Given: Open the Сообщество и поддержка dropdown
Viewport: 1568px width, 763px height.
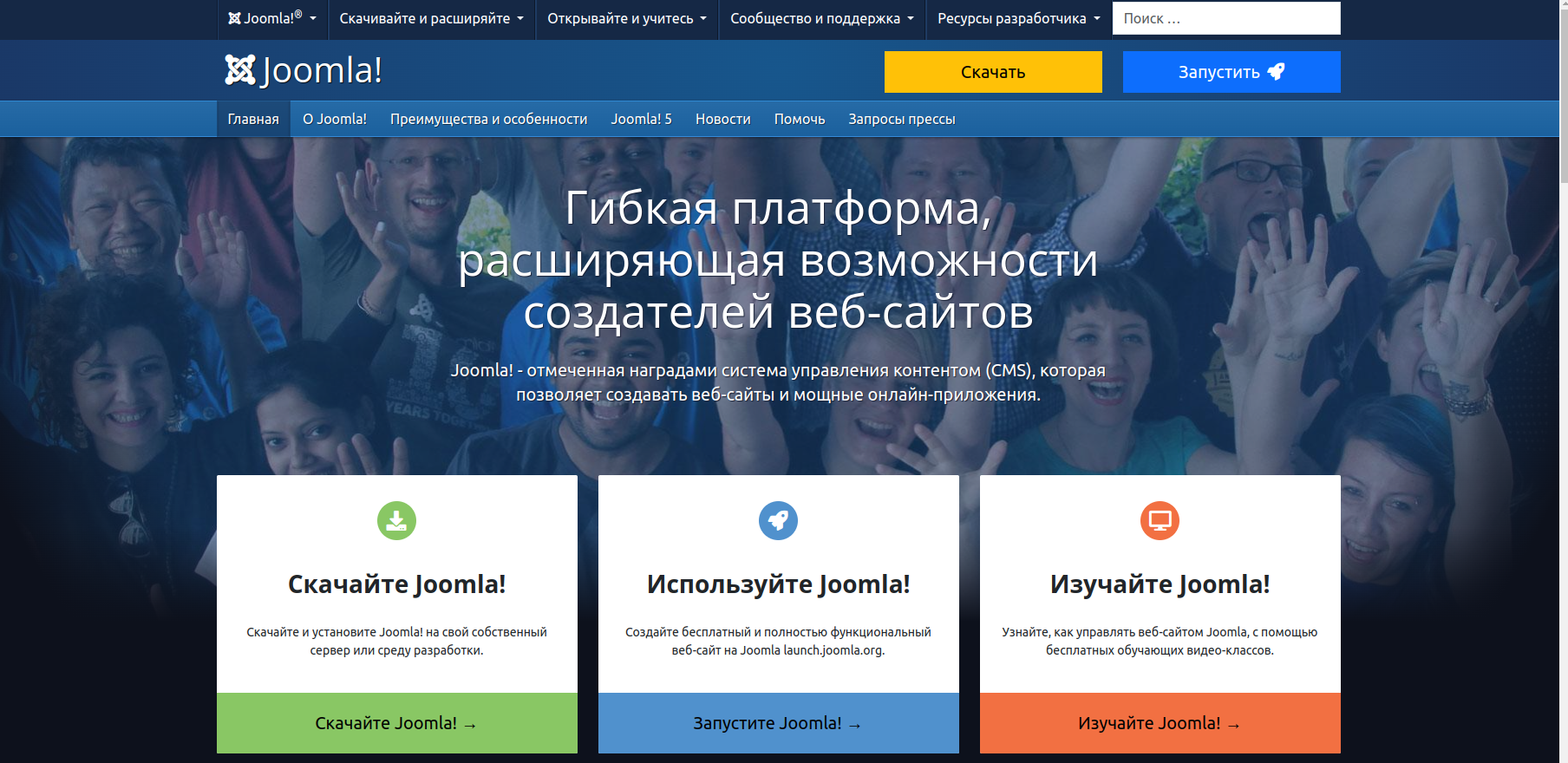Looking at the screenshot, I should (822, 18).
